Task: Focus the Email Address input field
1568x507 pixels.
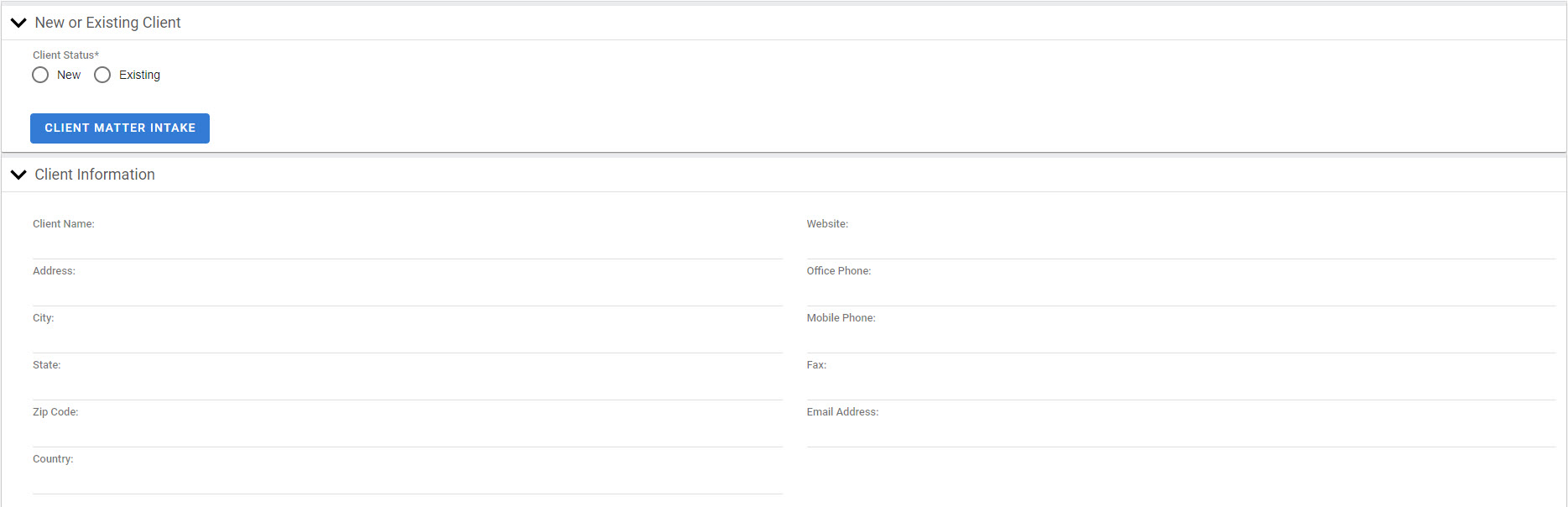Action: point(1181,435)
